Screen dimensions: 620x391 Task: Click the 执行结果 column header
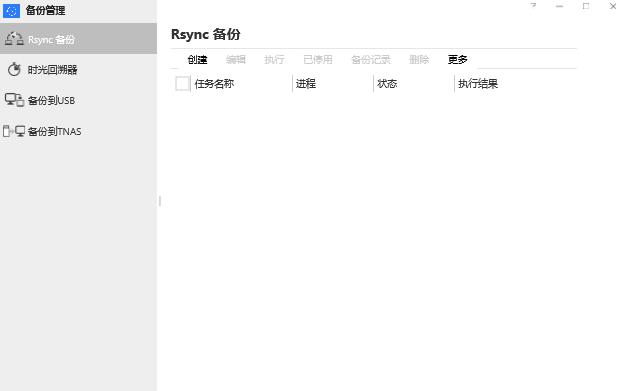(478, 83)
